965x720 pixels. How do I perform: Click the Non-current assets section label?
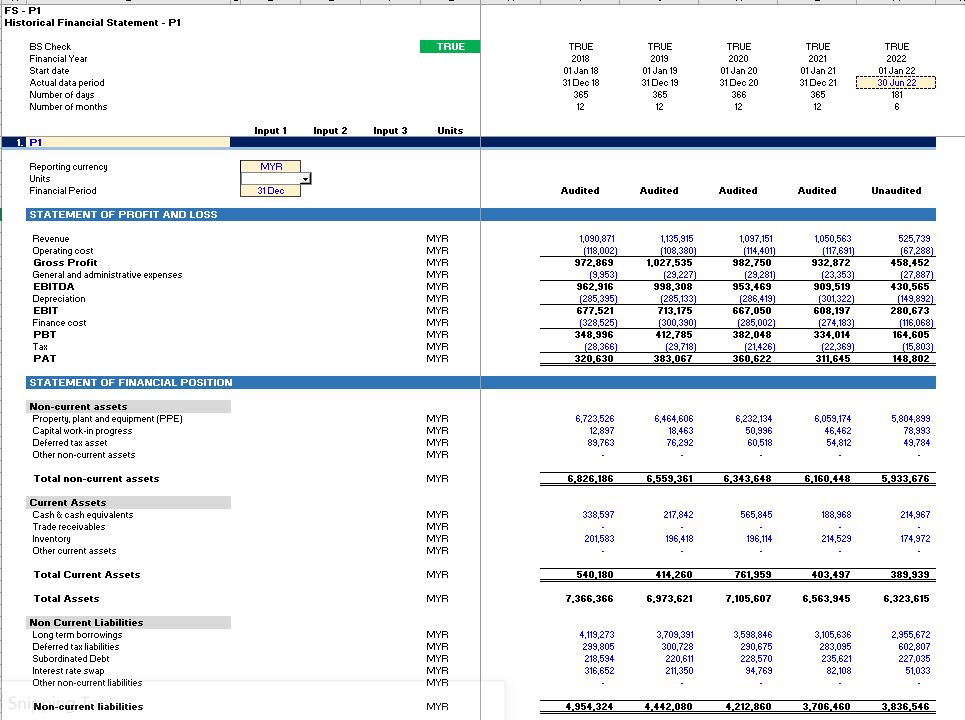coord(78,407)
